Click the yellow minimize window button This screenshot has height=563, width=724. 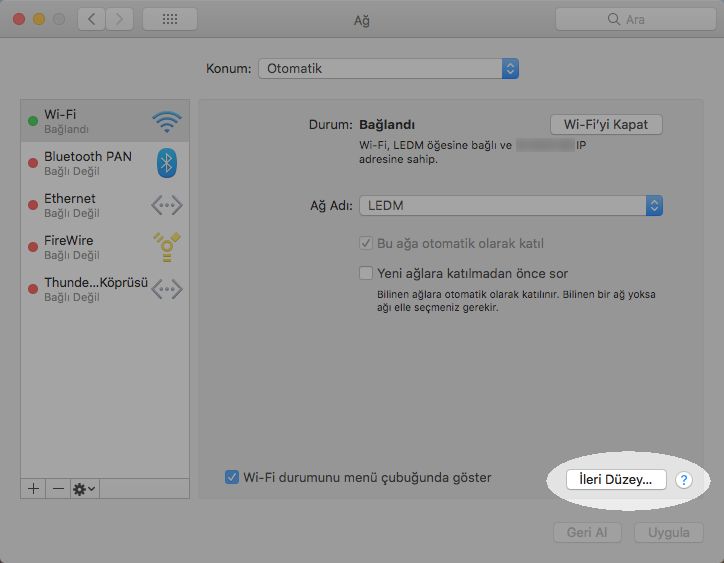coord(39,19)
